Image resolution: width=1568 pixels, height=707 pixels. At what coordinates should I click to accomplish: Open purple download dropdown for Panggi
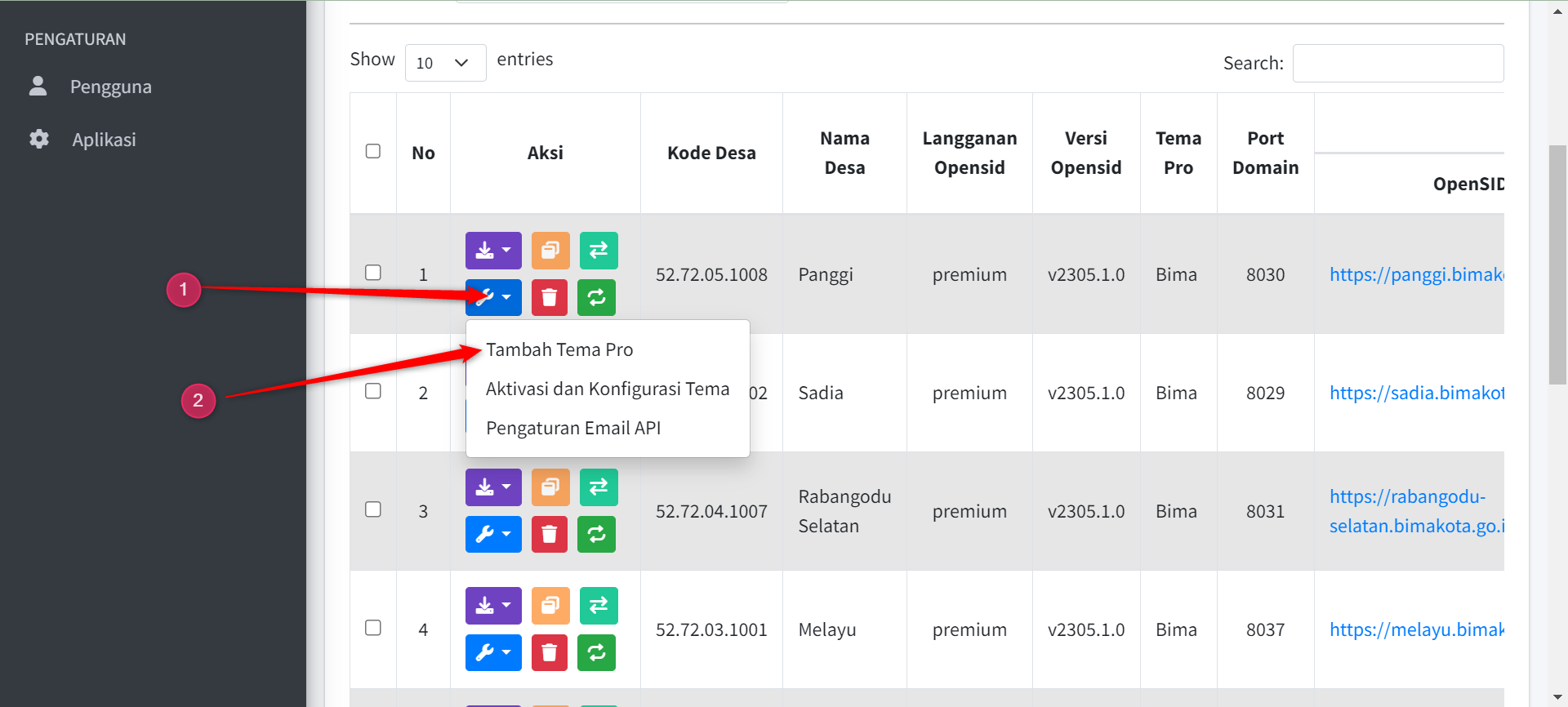493,251
